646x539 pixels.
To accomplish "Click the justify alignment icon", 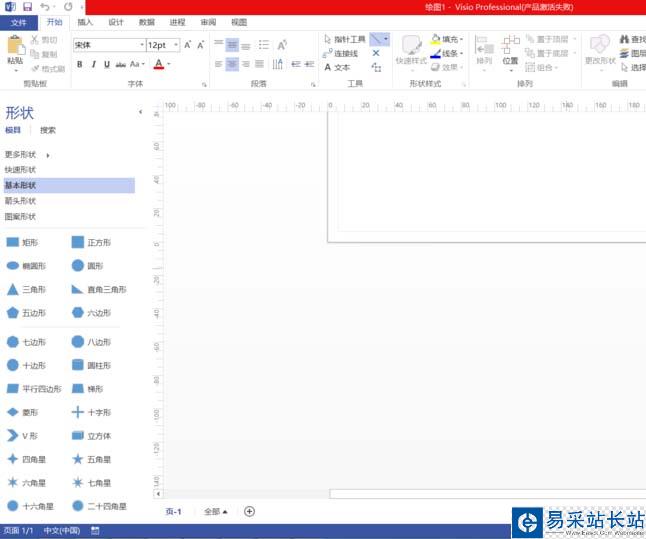I will coord(259,64).
